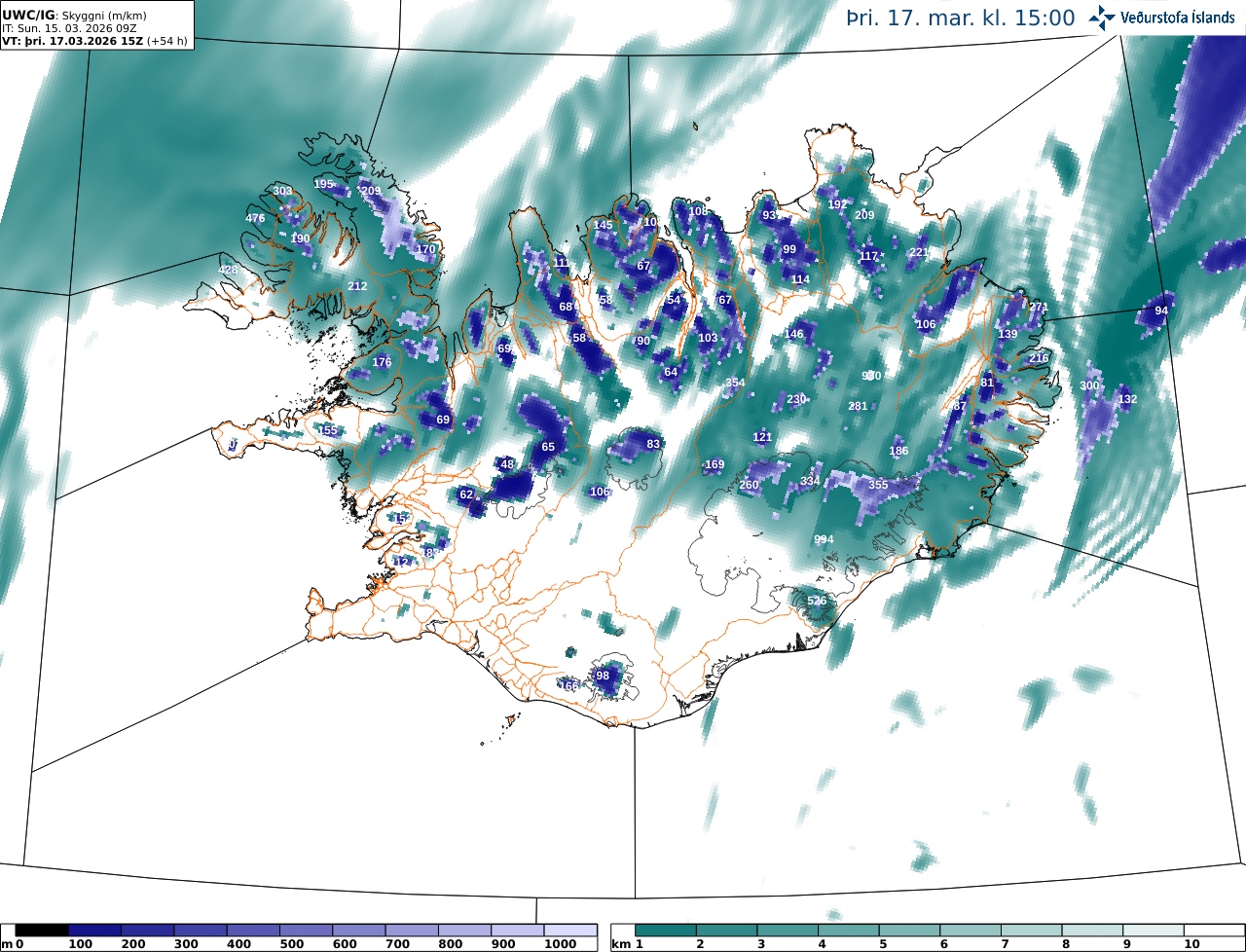Click the 'km' unit label on the legend
1246x952 pixels.
(620, 944)
